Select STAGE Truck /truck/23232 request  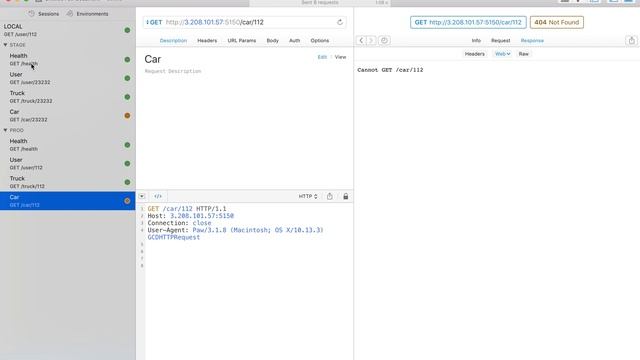[x=67, y=97]
